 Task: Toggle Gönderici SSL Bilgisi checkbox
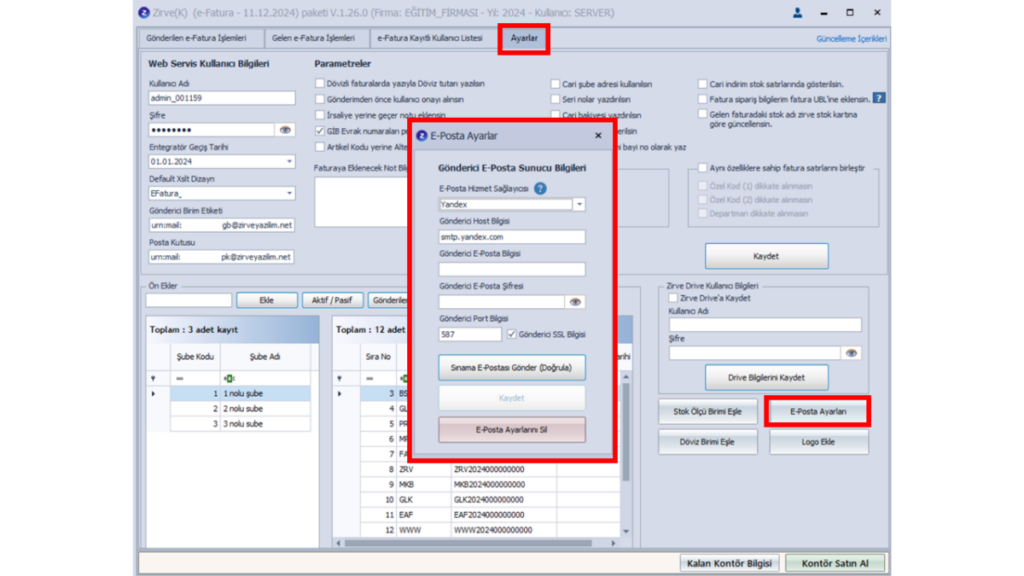(511, 334)
